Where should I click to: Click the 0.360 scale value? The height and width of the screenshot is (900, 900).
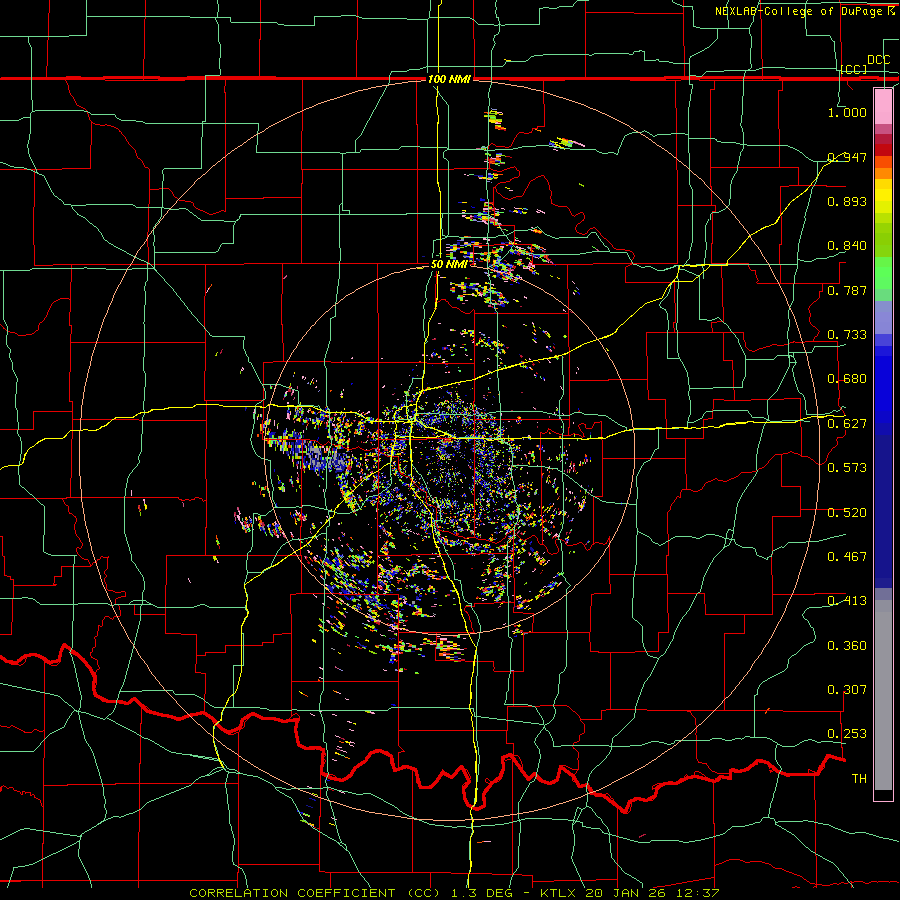847,646
